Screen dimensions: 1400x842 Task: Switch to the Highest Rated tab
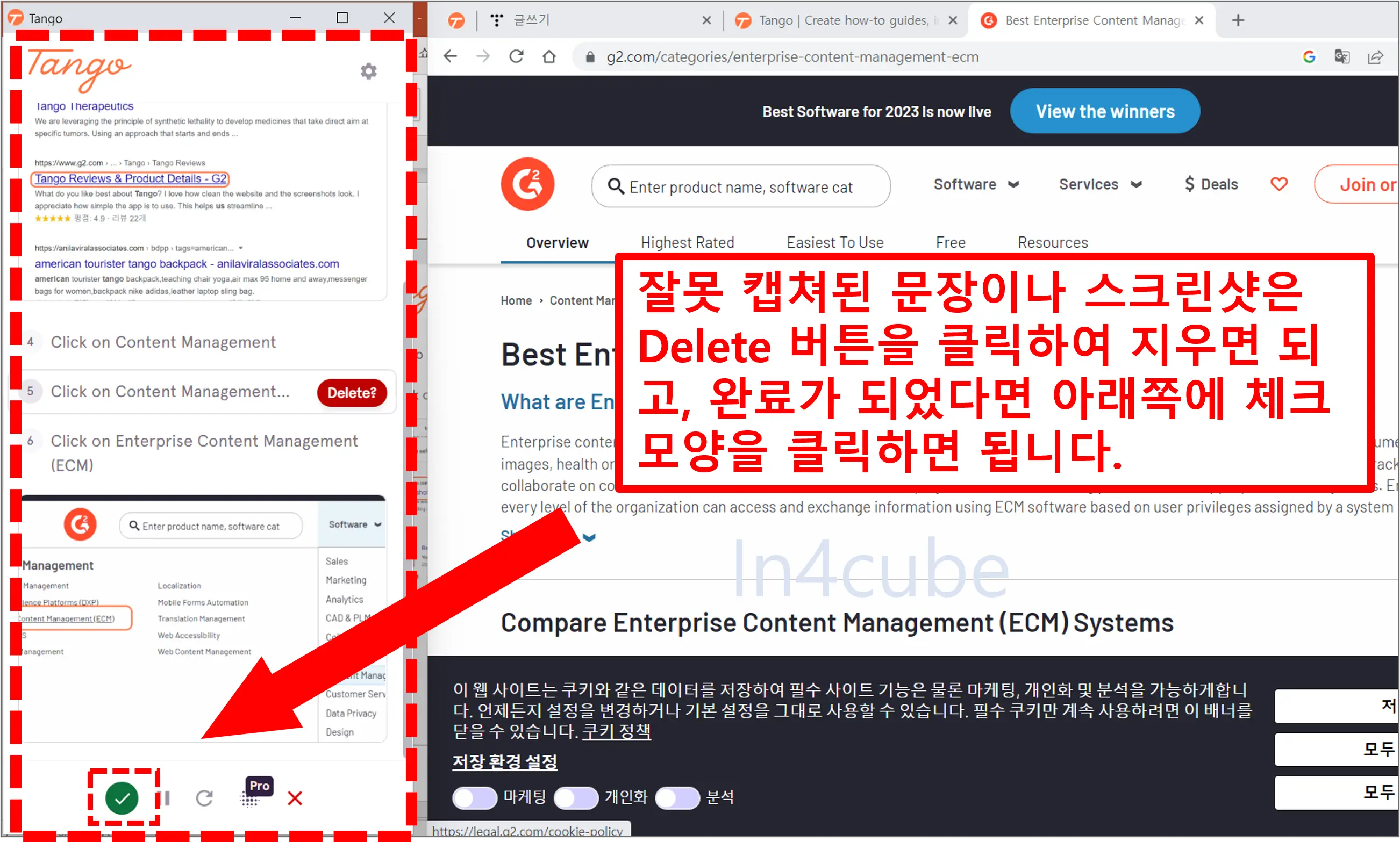(x=688, y=243)
